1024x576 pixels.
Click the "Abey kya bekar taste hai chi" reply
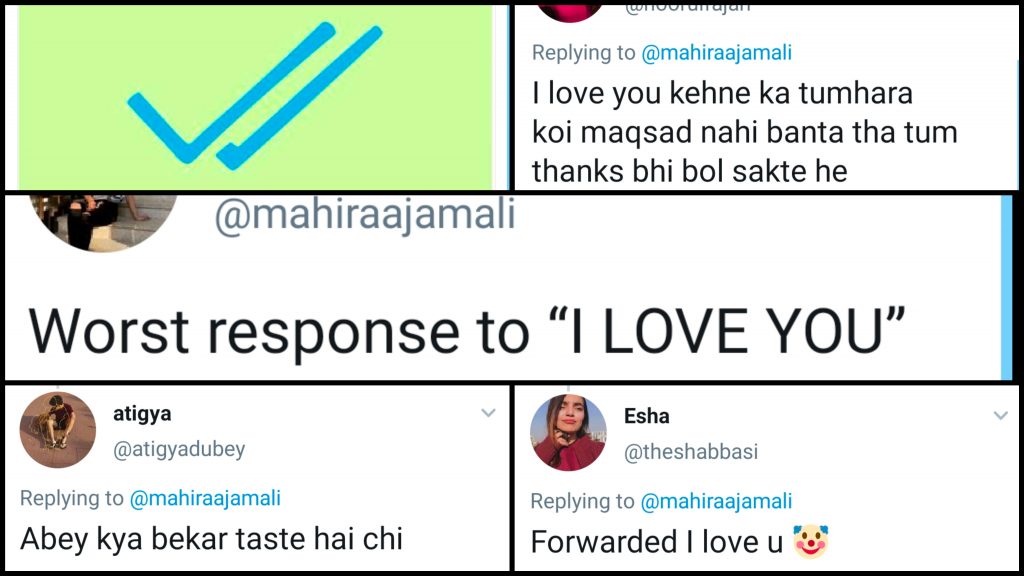(211, 539)
